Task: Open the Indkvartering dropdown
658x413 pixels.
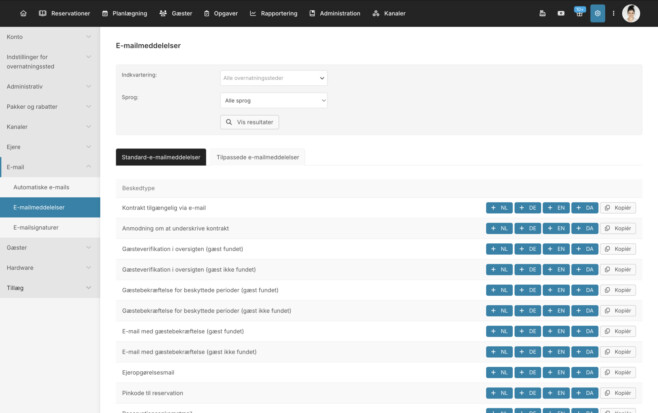Action: pyautogui.click(x=274, y=78)
